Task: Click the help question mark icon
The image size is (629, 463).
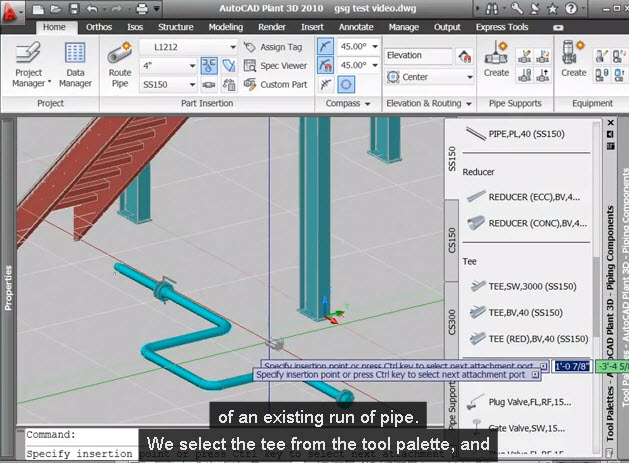Action: [571, 9]
